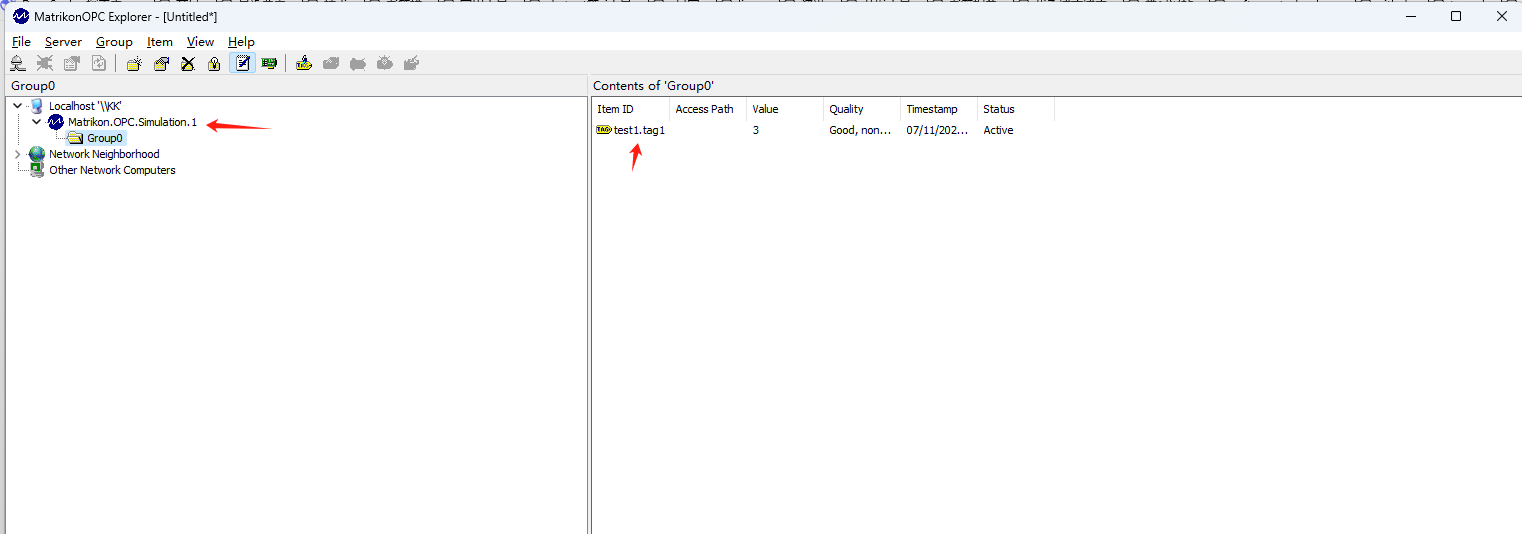Click the grayed refresh document toolbar icon
The width and height of the screenshot is (1522, 534).
99,63
